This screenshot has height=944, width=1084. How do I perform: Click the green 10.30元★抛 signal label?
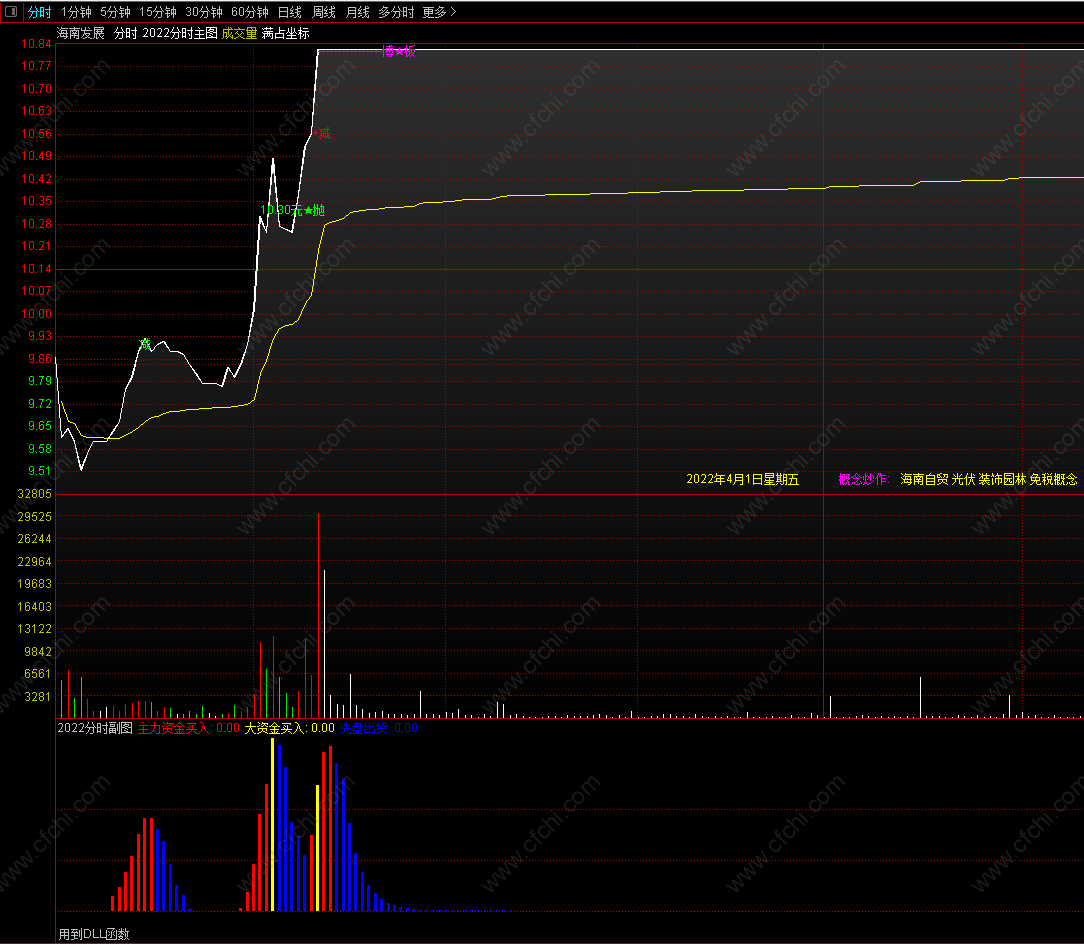point(292,210)
